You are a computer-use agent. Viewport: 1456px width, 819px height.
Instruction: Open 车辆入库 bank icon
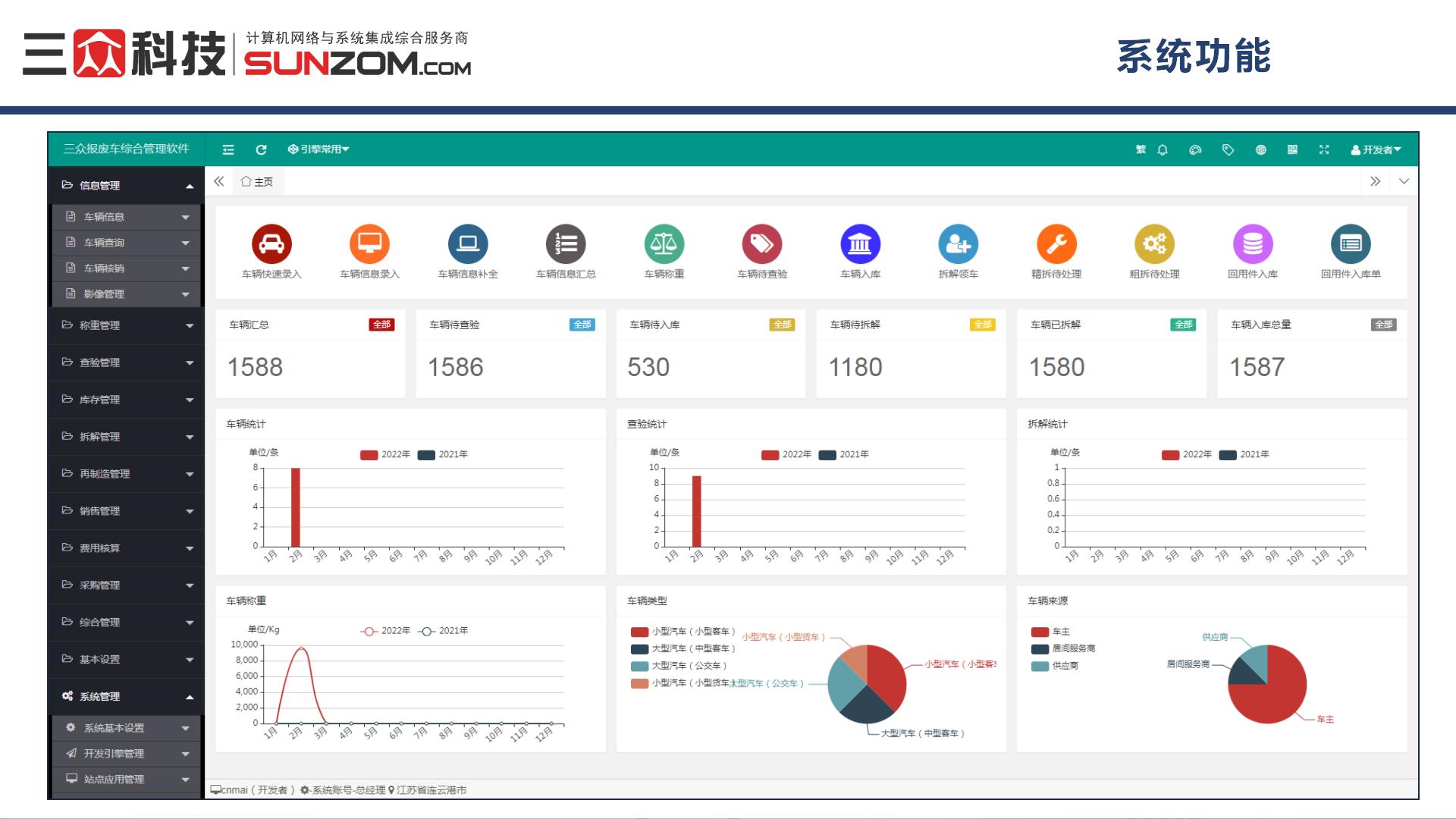pyautogui.click(x=860, y=243)
